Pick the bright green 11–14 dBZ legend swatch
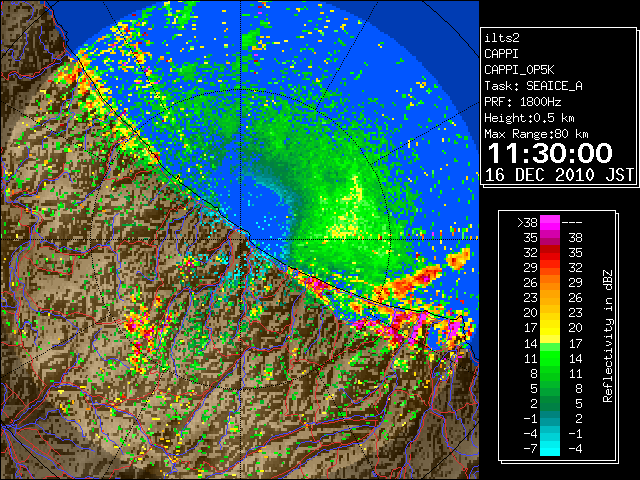This screenshot has width=640, height=480. tap(550, 358)
